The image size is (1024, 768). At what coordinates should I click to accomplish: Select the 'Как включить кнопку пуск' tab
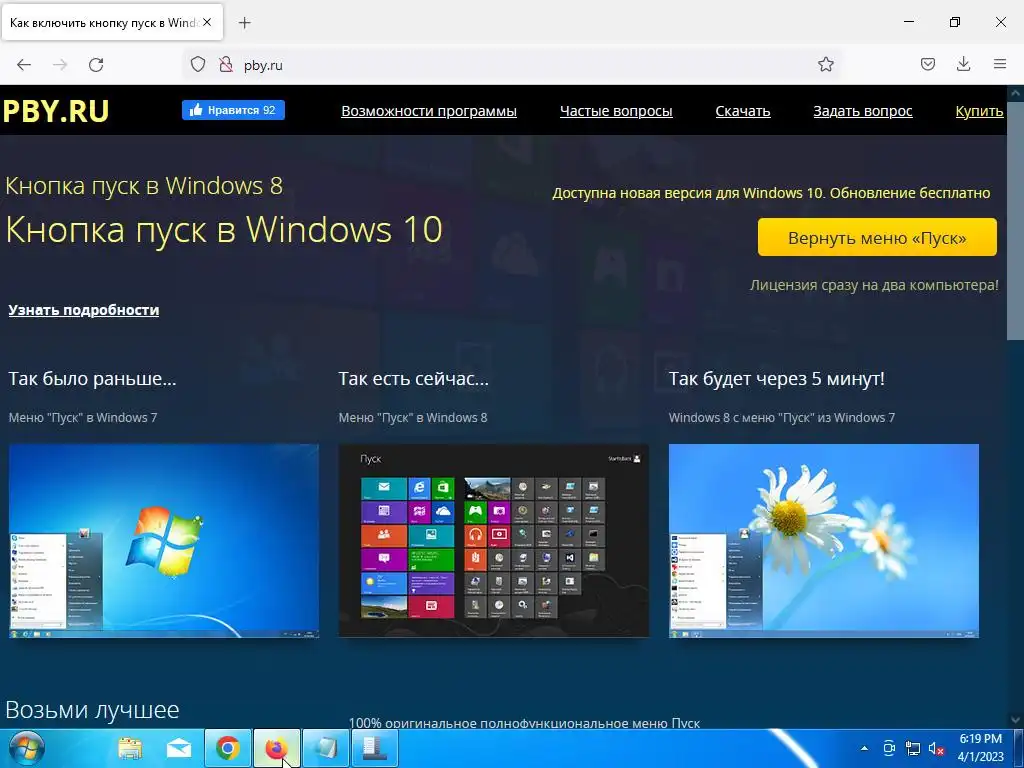[x=112, y=23]
